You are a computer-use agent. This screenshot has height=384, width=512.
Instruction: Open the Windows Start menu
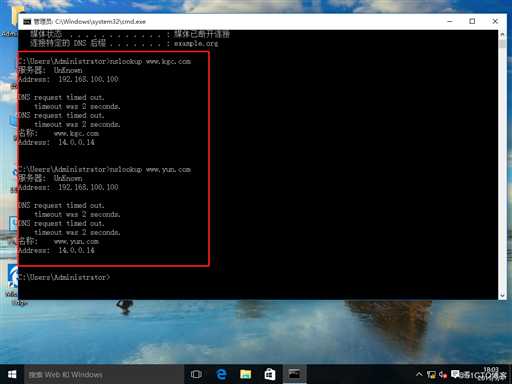point(12,374)
